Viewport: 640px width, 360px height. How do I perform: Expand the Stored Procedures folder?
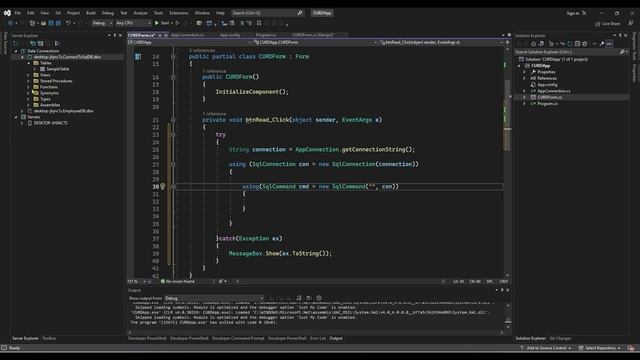[x=28, y=81]
